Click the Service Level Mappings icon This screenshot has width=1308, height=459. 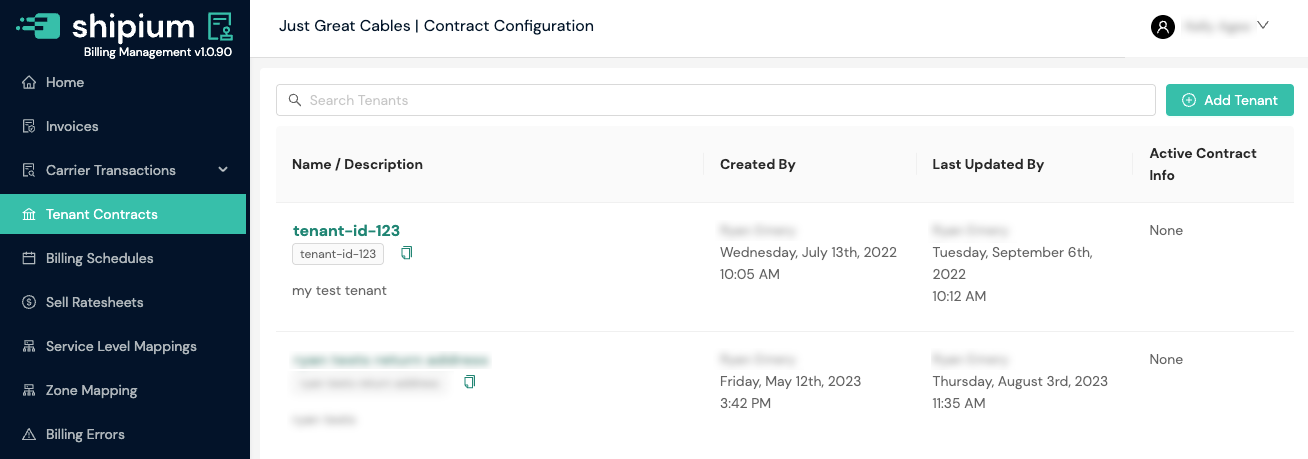click(29, 346)
